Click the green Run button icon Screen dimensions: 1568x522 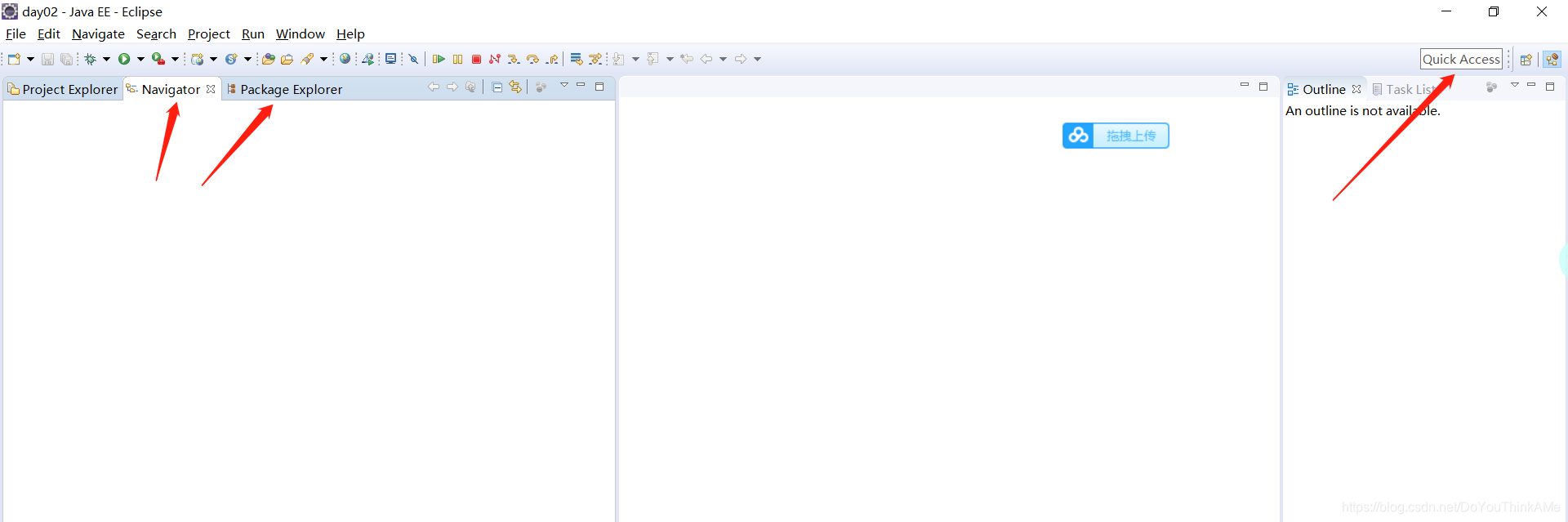(x=124, y=59)
